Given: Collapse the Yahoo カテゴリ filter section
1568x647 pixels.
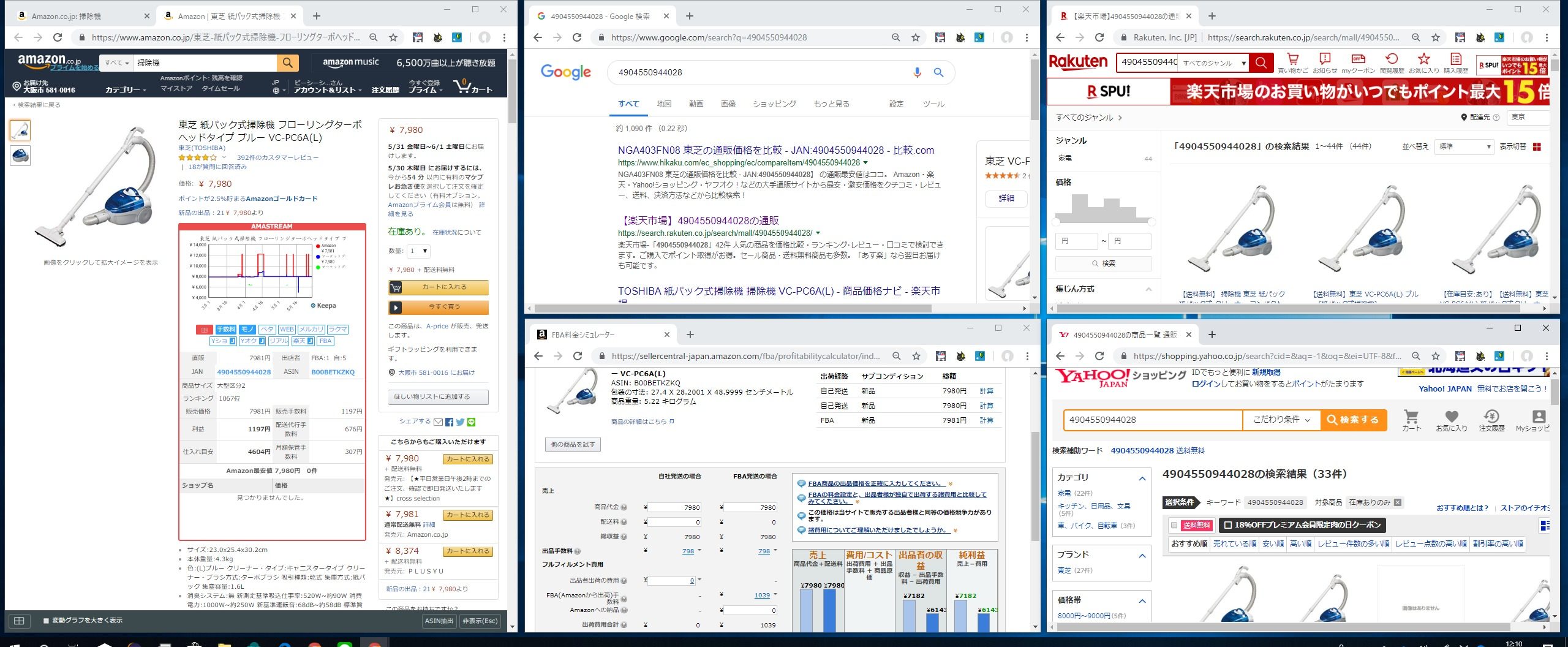Looking at the screenshot, I should tap(1142, 478).
